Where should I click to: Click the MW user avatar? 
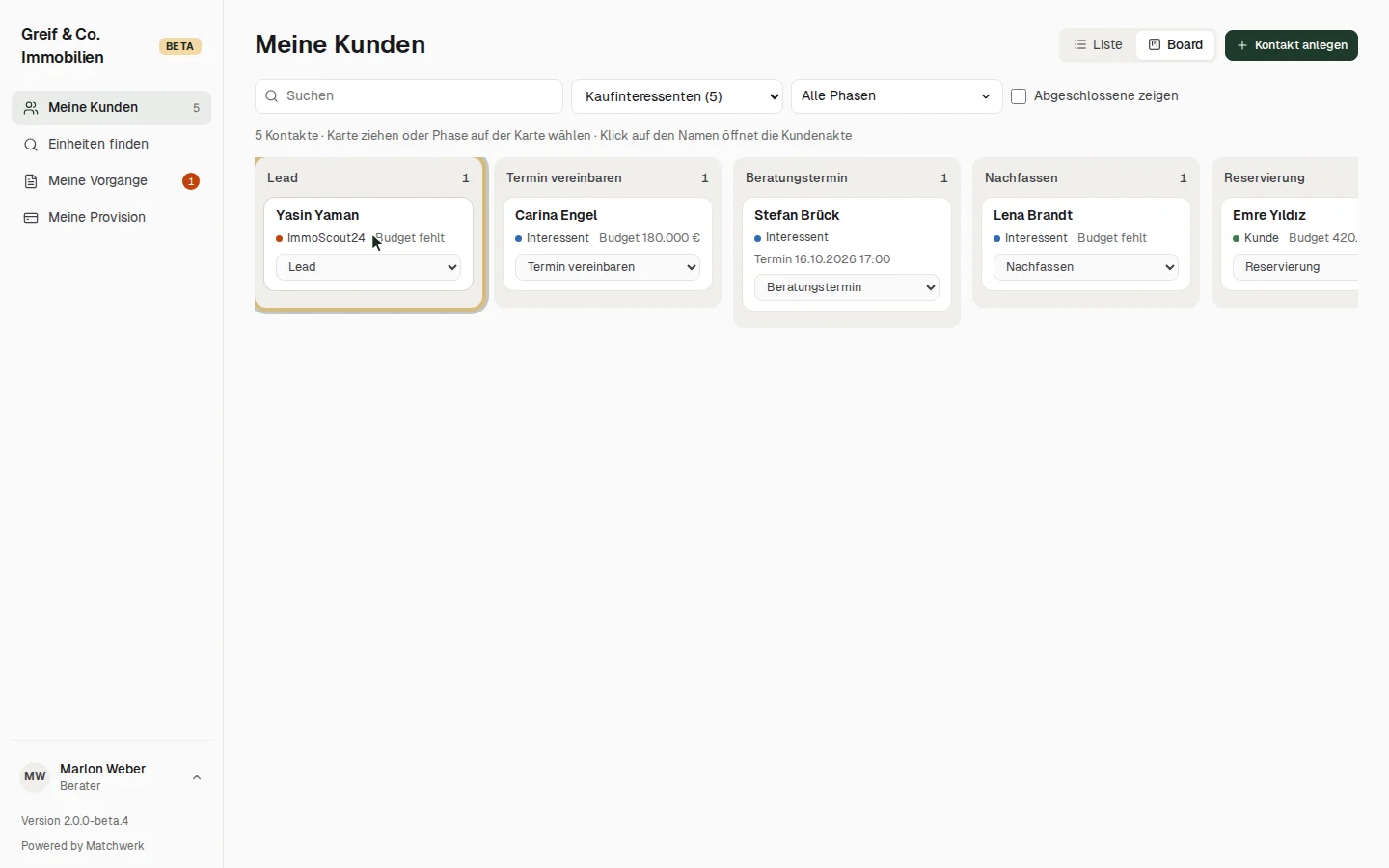(35, 776)
